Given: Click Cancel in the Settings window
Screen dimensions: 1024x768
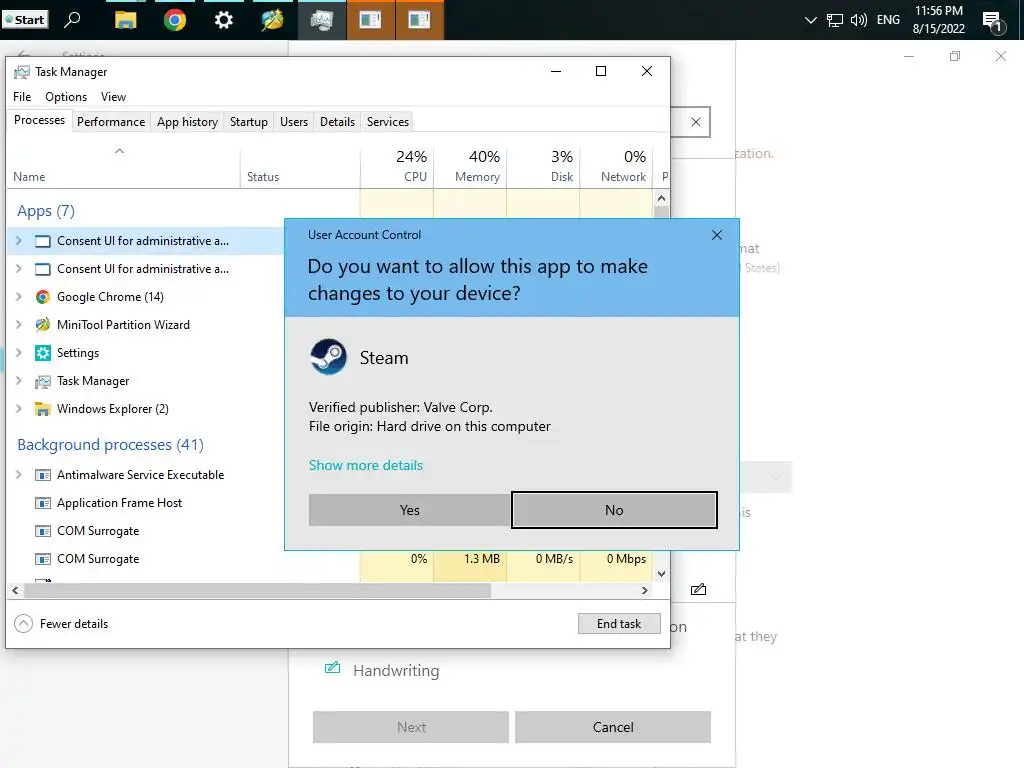Looking at the screenshot, I should 613,728.
